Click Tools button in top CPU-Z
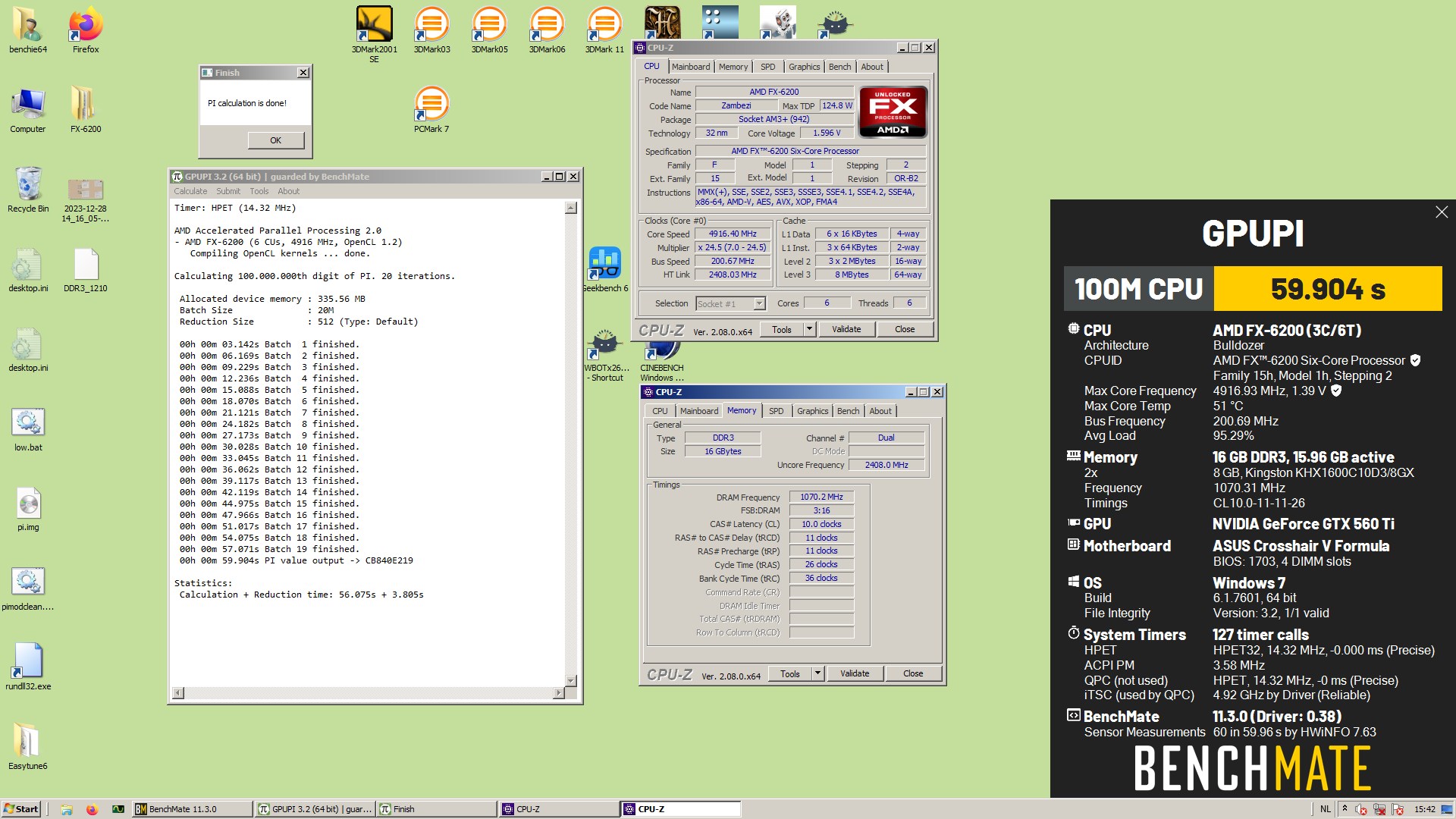Viewport: 1456px width, 819px height. [x=782, y=329]
